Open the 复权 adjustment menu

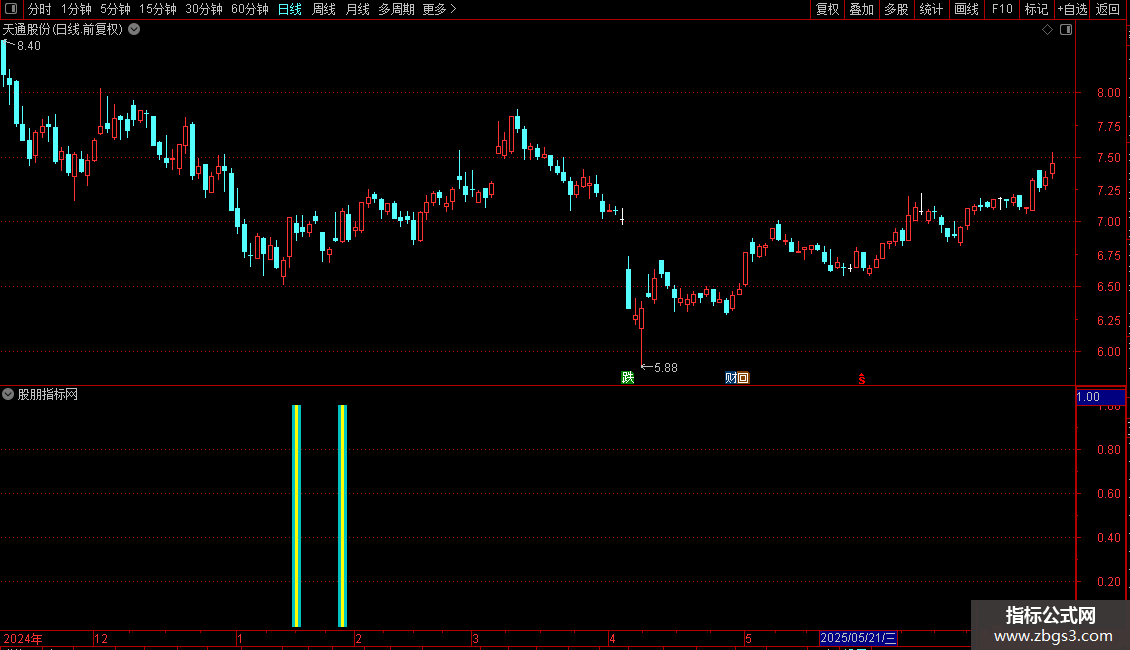click(827, 9)
